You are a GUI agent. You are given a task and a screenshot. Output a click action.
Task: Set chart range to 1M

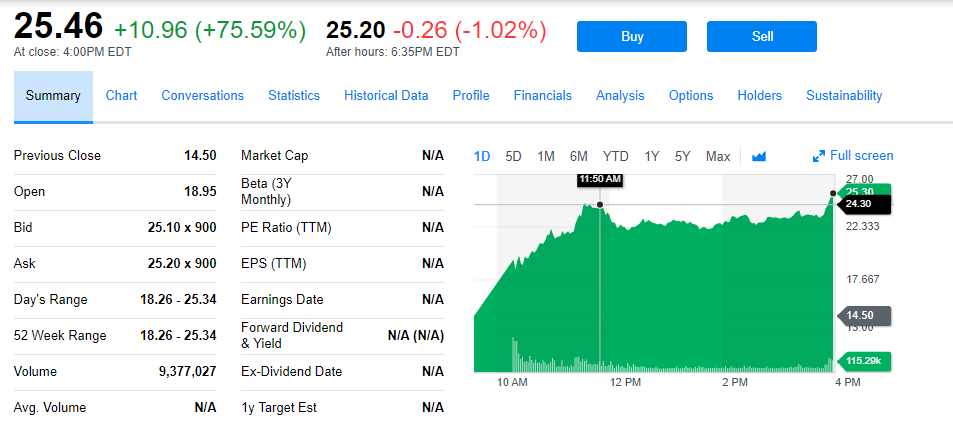tap(546, 156)
